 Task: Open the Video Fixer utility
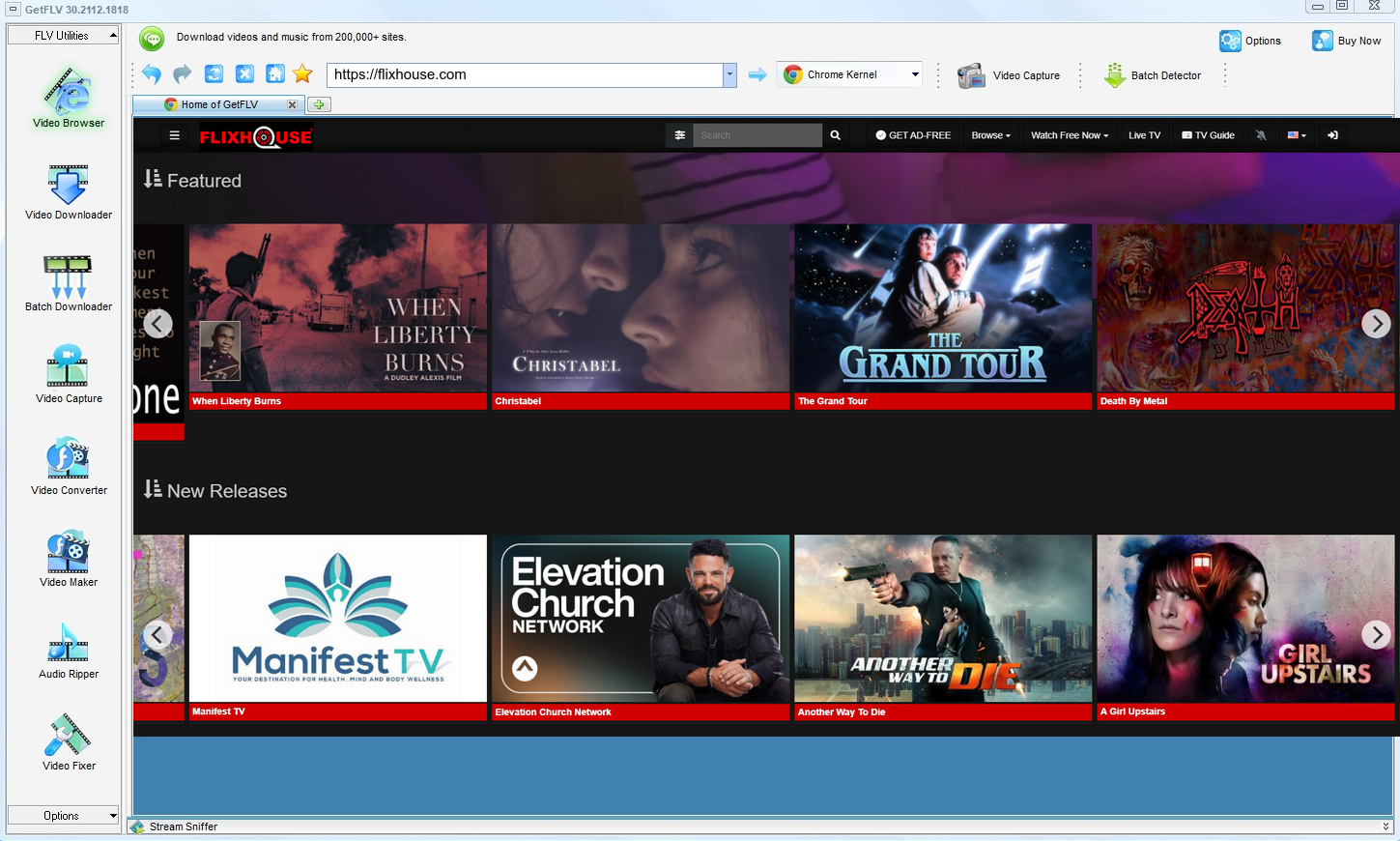coord(69,741)
